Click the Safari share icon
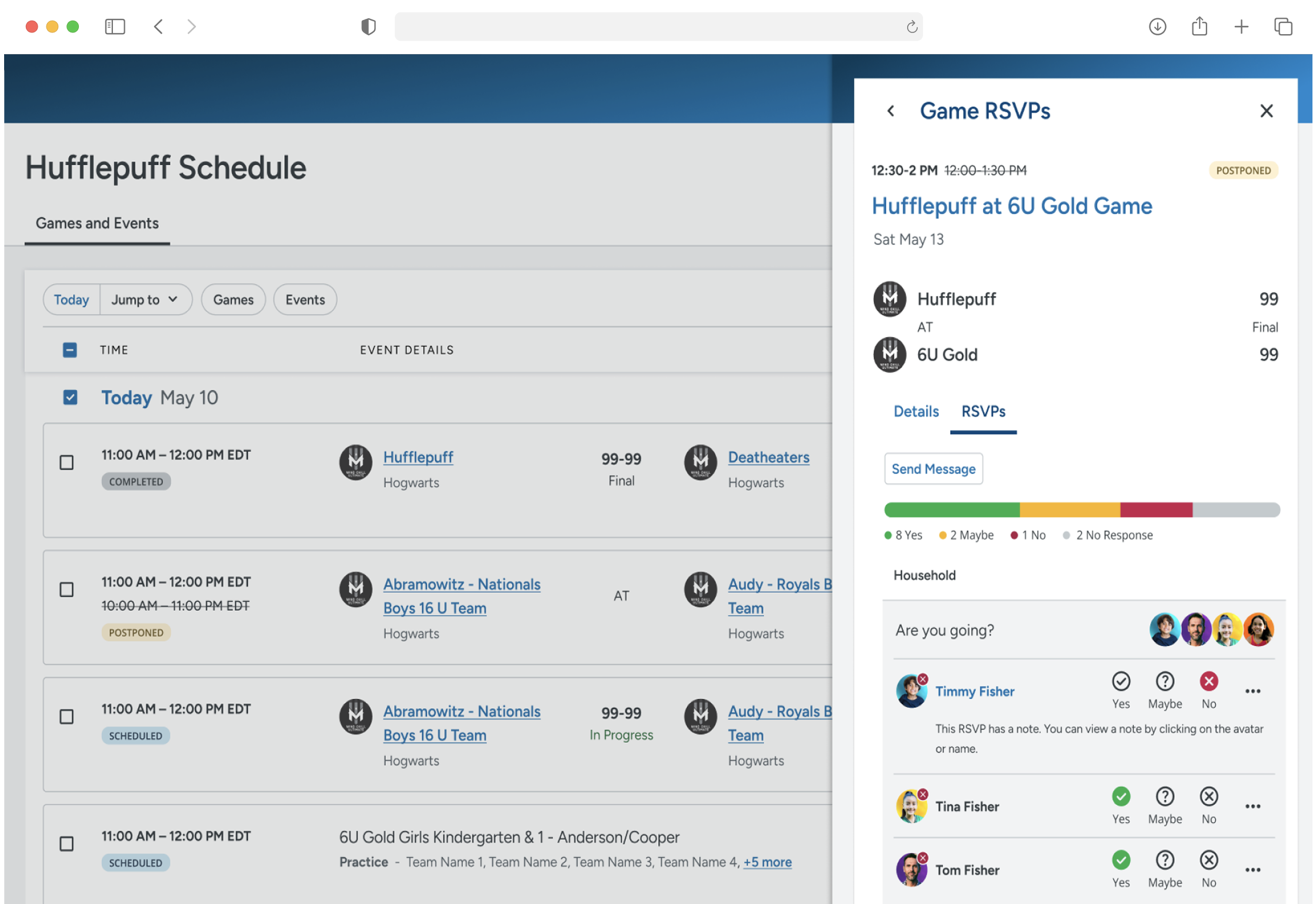1316x904 pixels. coord(1199,26)
